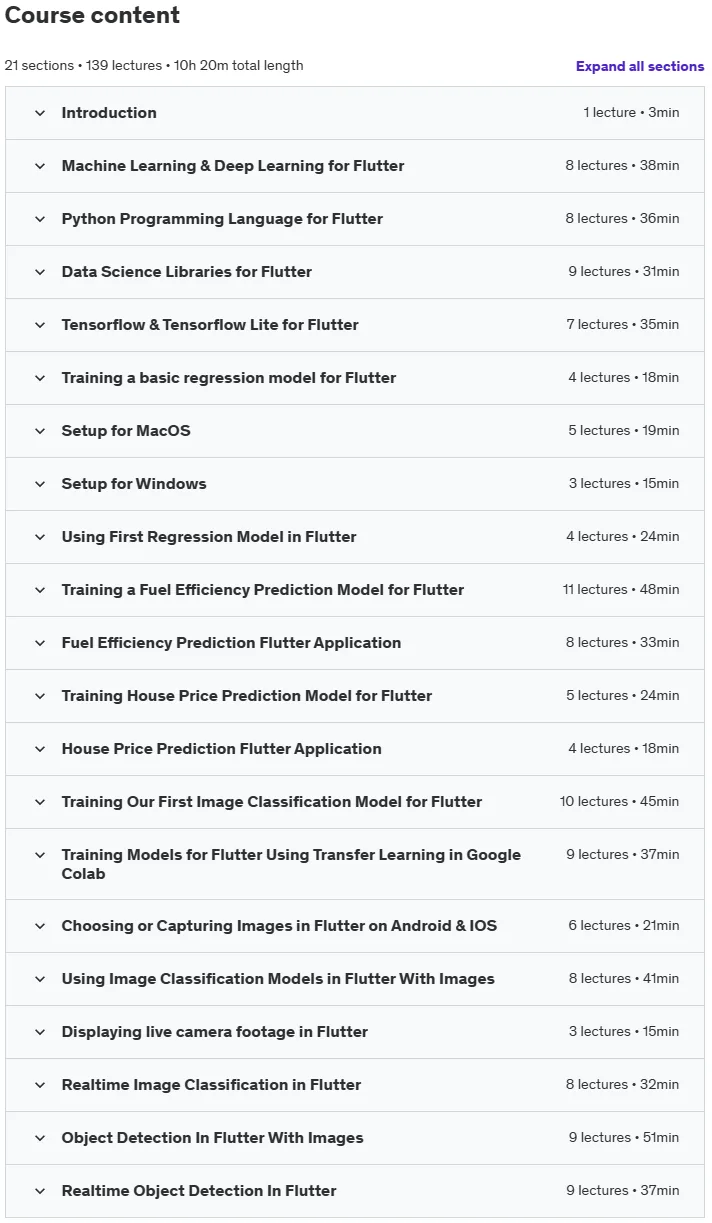
Task: Open Training a Fuel Efficiency Prediction Model section
Action: tap(355, 590)
